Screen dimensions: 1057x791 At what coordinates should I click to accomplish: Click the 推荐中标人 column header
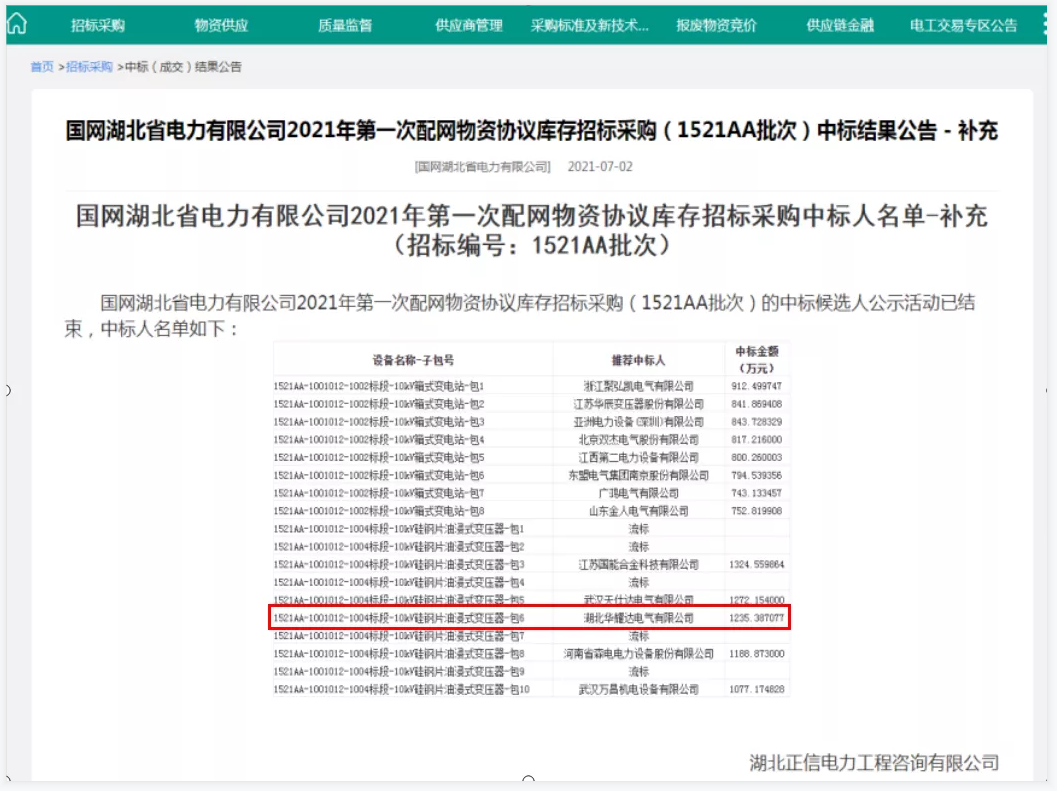coord(638,359)
